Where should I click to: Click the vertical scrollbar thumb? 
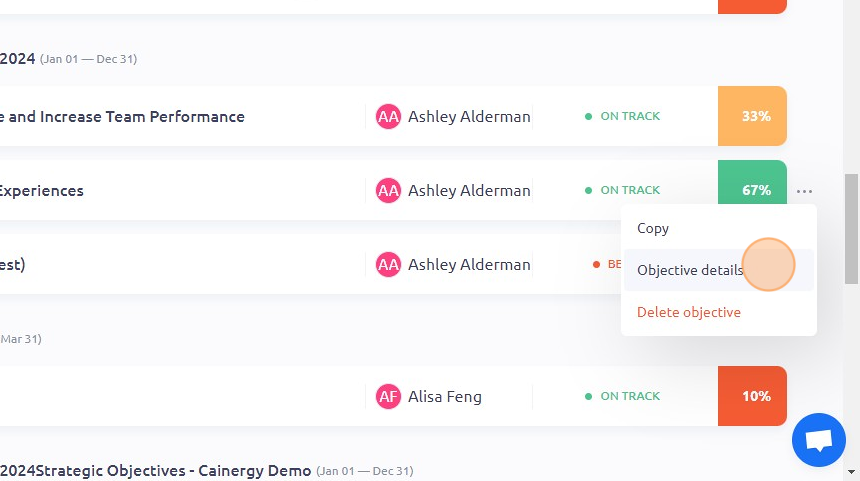coord(851,229)
